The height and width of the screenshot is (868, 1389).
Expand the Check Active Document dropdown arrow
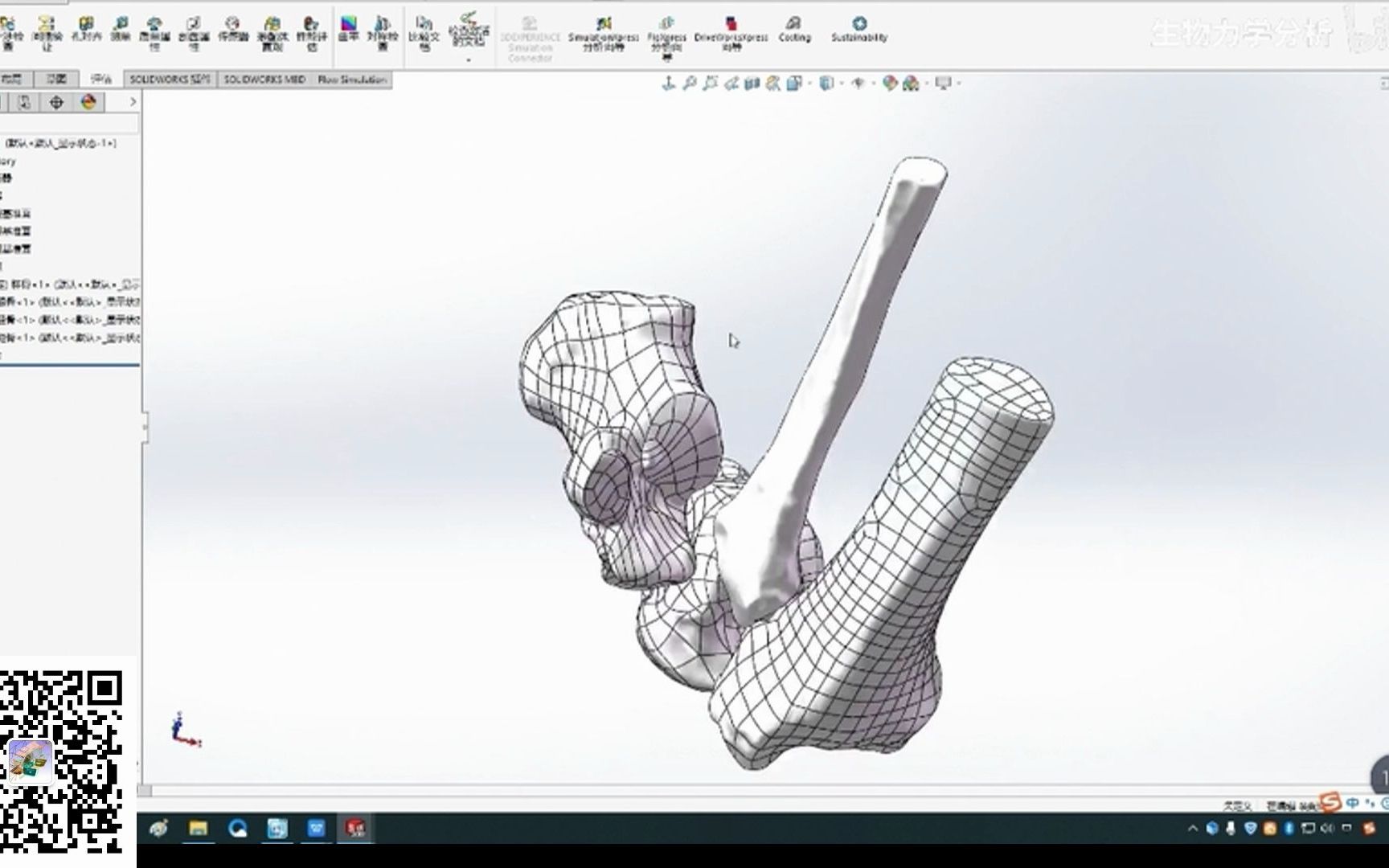coord(469,59)
